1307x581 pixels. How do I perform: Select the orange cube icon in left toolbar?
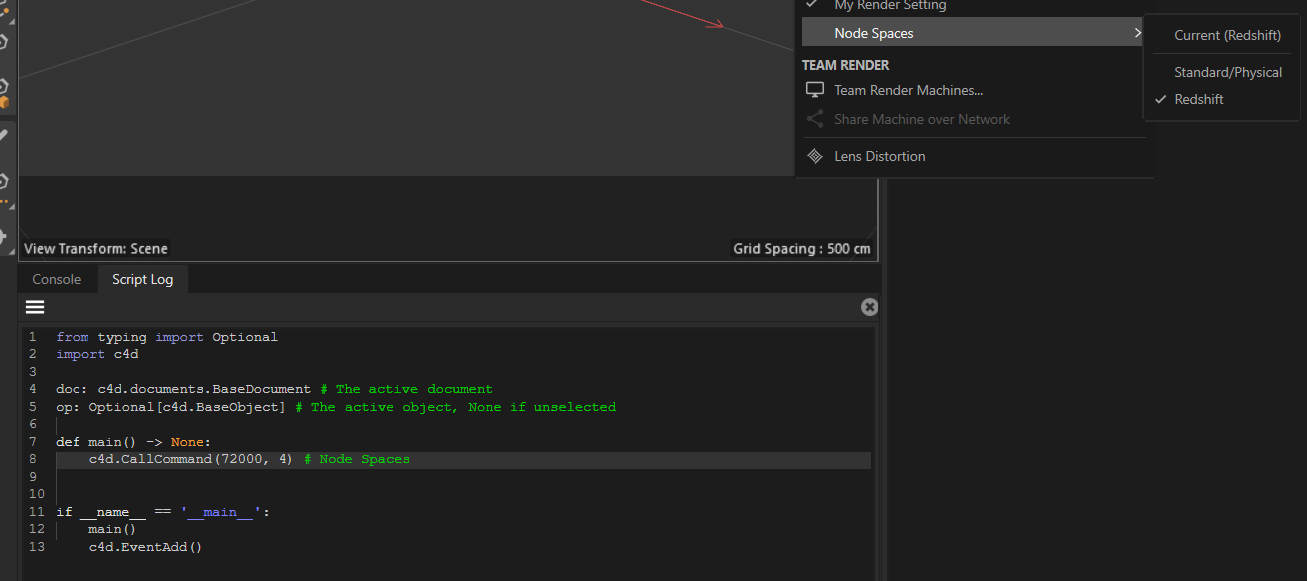click(x=4, y=101)
